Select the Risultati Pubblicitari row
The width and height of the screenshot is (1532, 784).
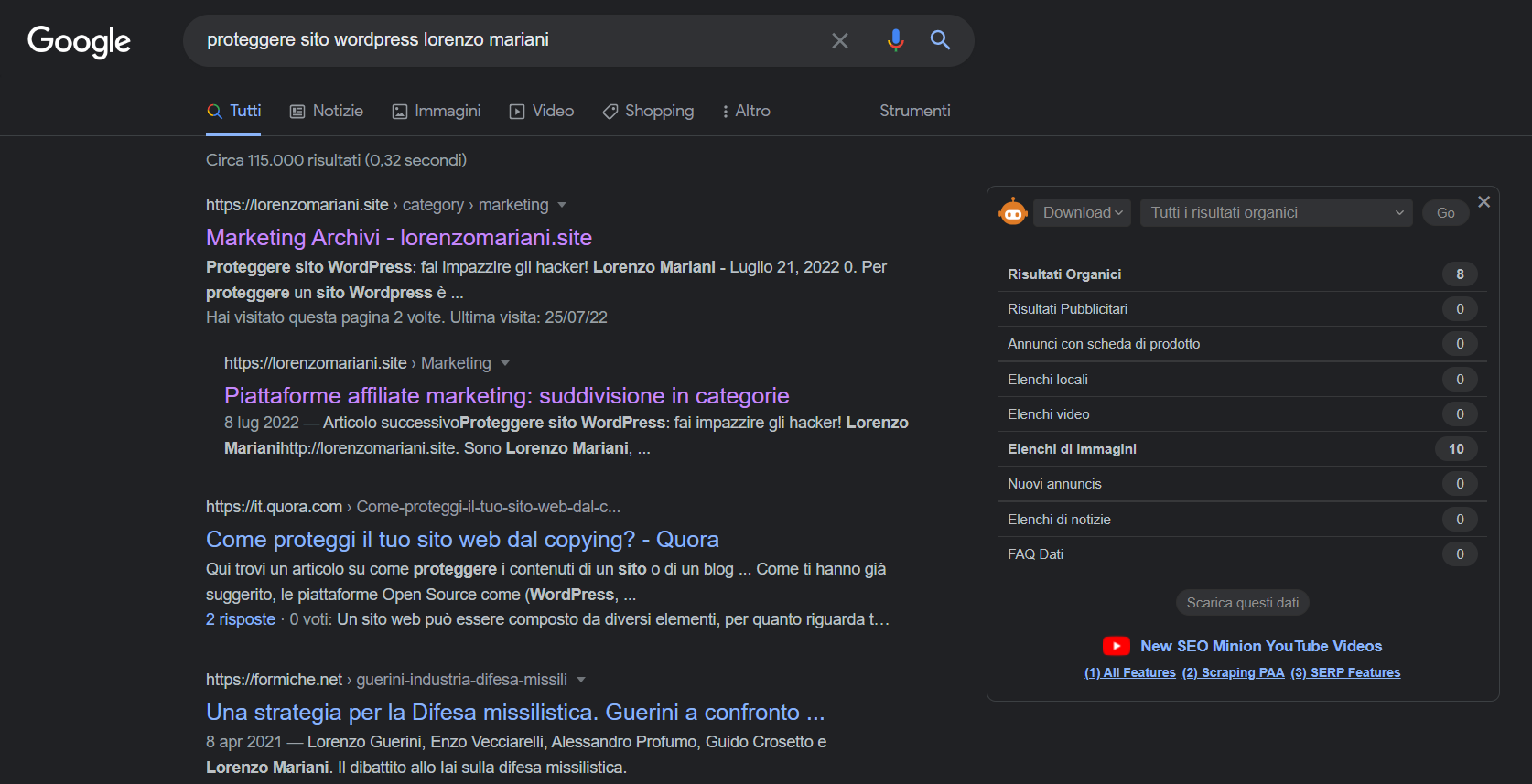pos(1242,309)
